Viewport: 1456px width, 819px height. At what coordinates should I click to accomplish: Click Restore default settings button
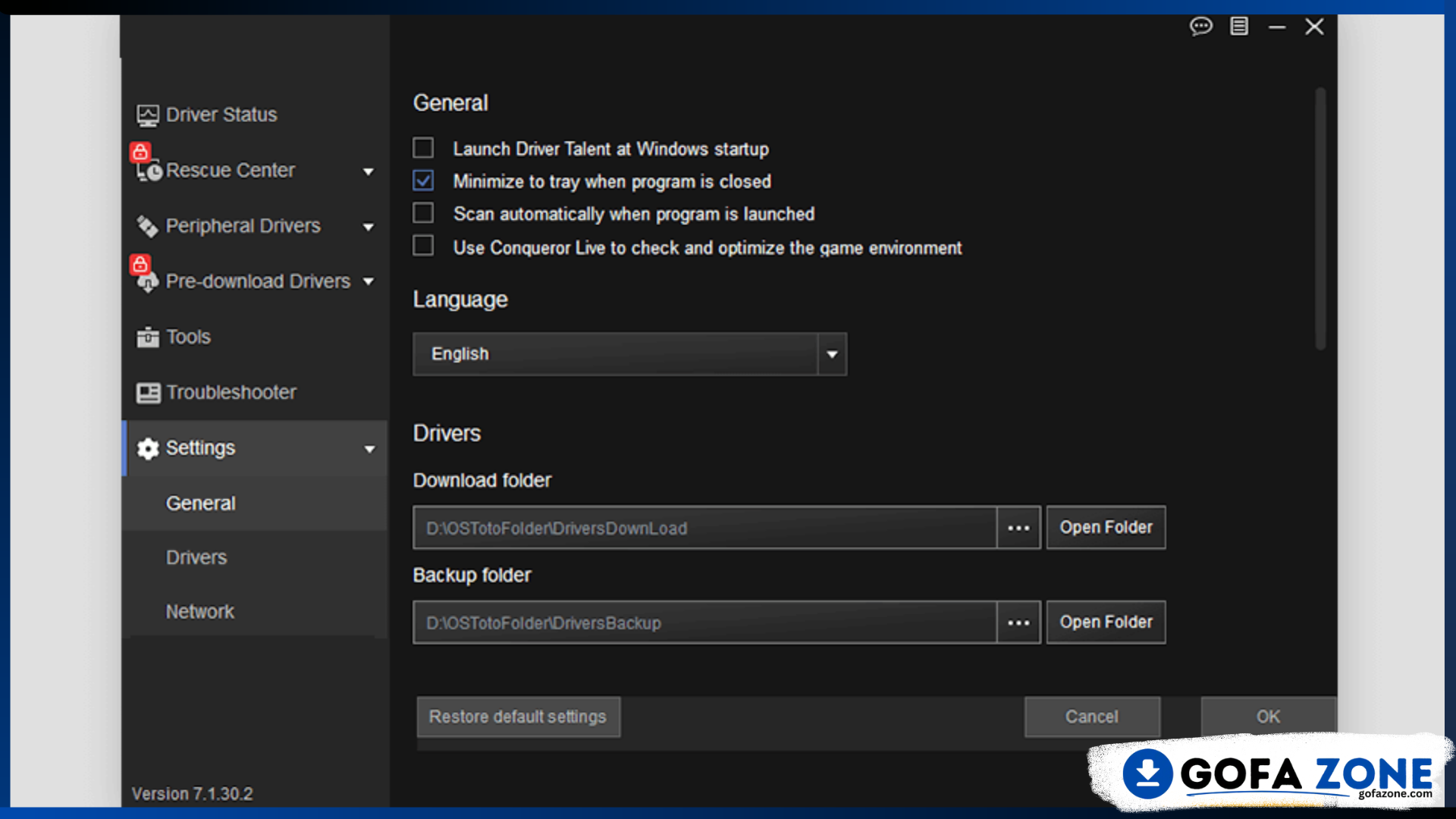518,717
